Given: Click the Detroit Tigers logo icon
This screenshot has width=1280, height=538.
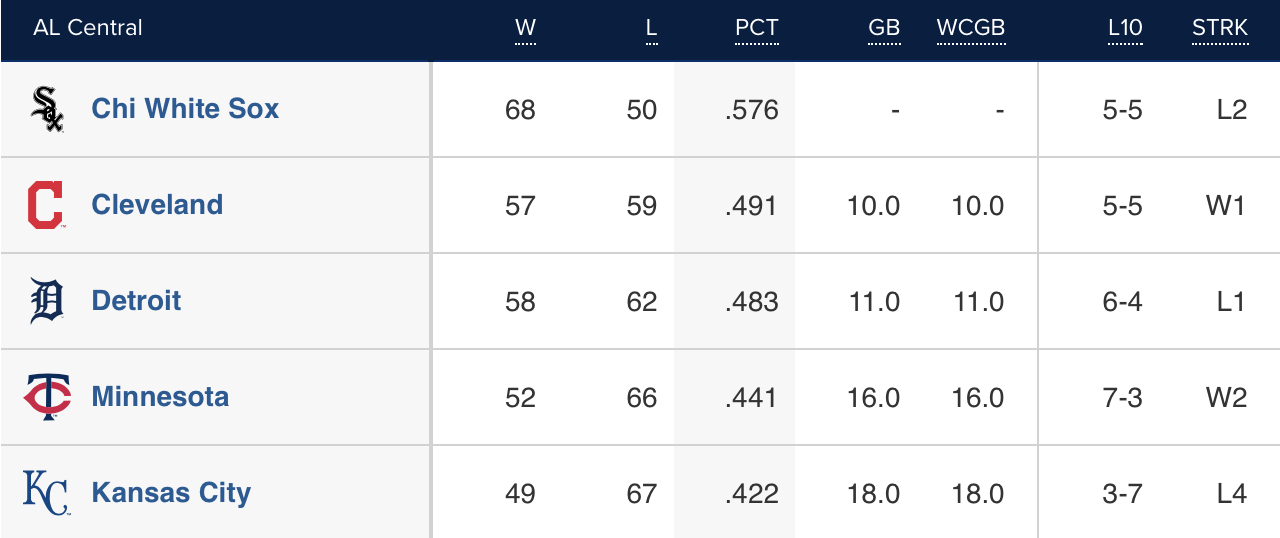Looking at the screenshot, I should 47,301.
